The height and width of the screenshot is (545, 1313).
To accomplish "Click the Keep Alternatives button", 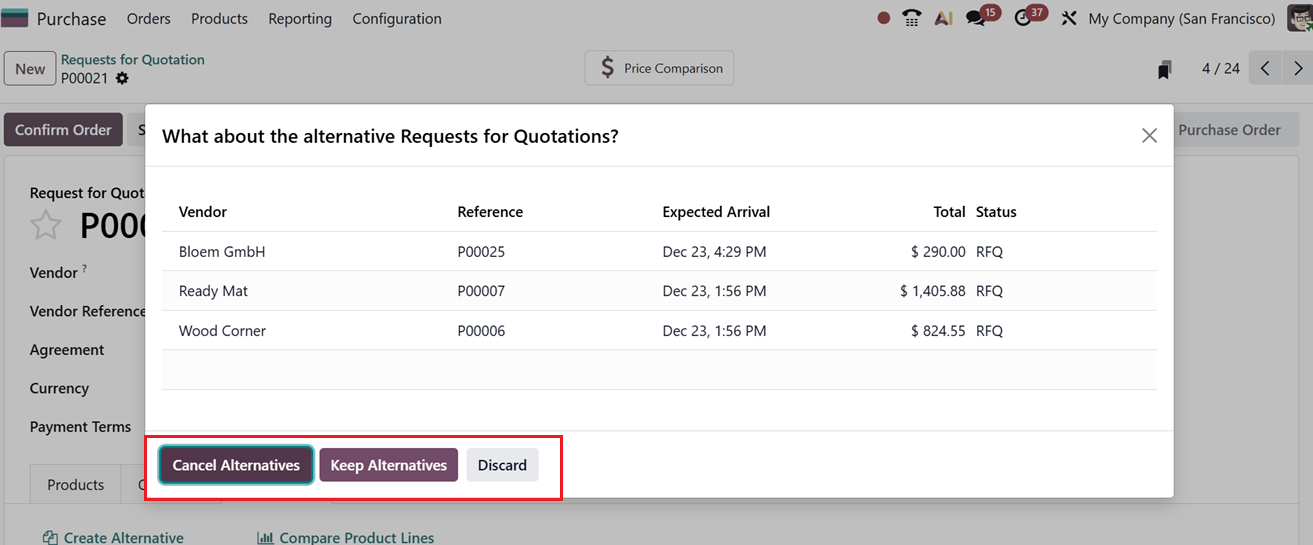I will [x=388, y=465].
